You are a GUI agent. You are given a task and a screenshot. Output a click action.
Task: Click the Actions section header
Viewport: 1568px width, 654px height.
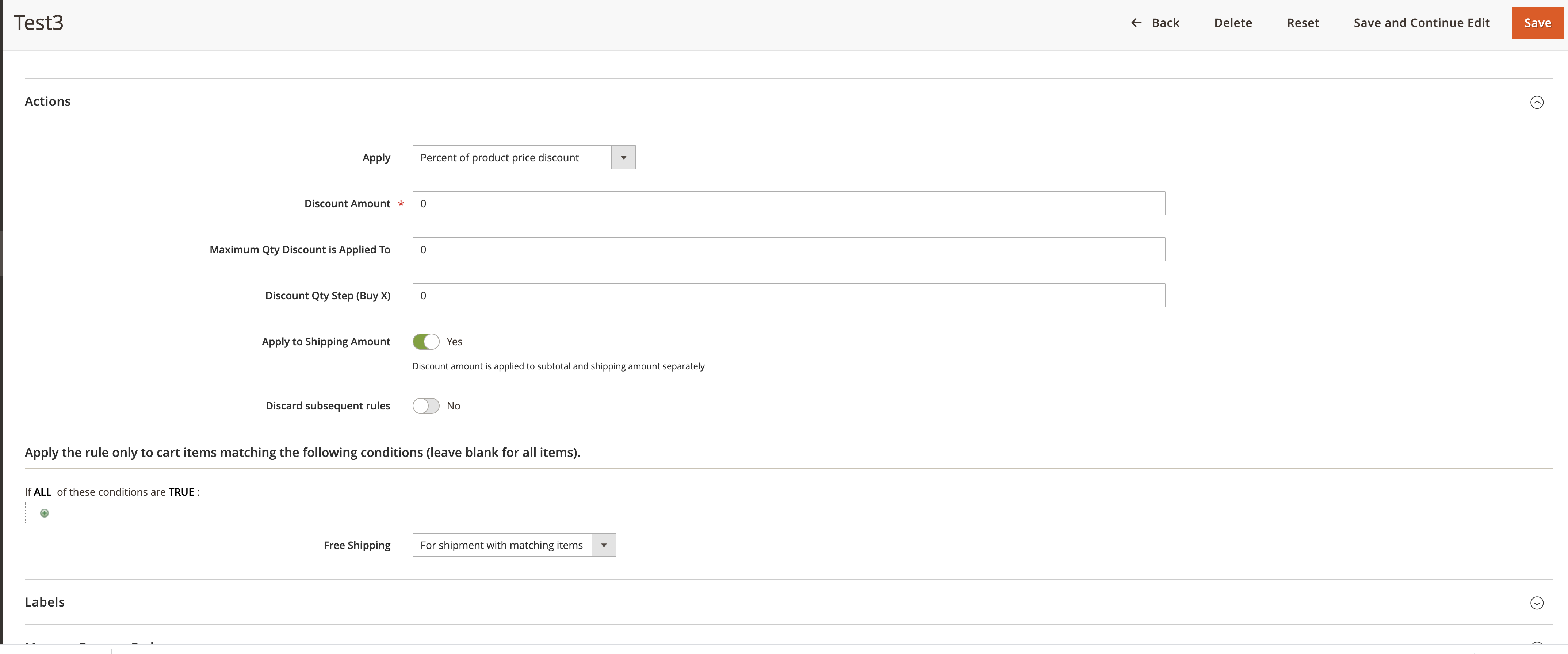48,100
